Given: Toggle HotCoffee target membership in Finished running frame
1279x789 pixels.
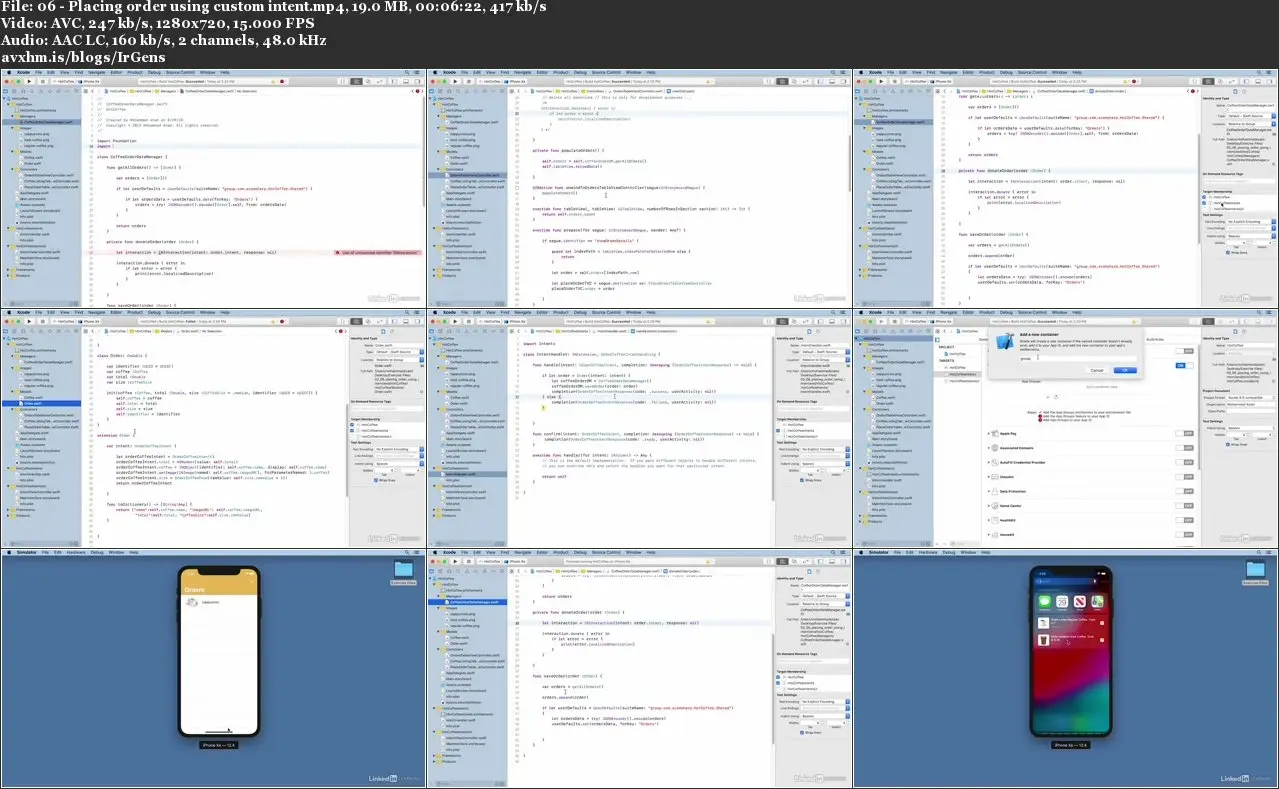Looking at the screenshot, I should point(778,677).
